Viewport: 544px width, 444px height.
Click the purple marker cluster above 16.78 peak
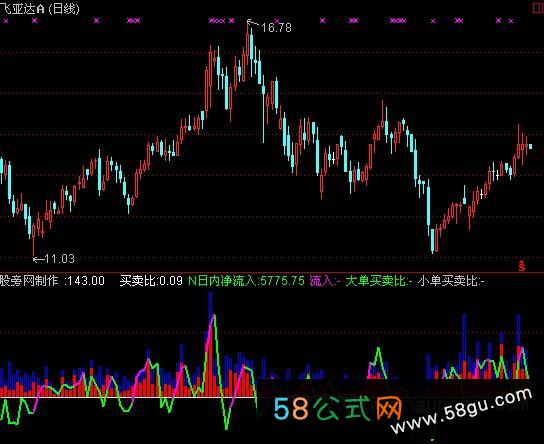tap(221, 21)
